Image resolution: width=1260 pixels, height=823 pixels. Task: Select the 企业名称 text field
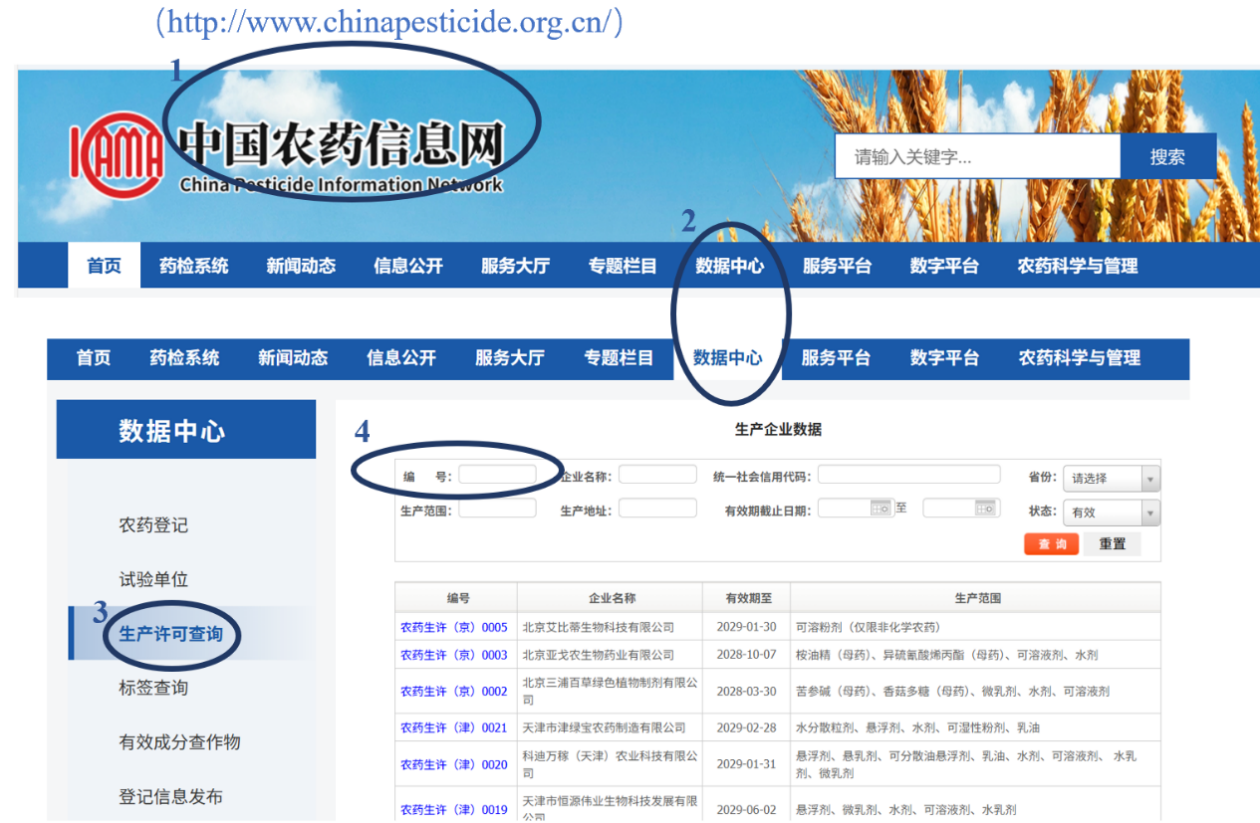[x=657, y=475]
